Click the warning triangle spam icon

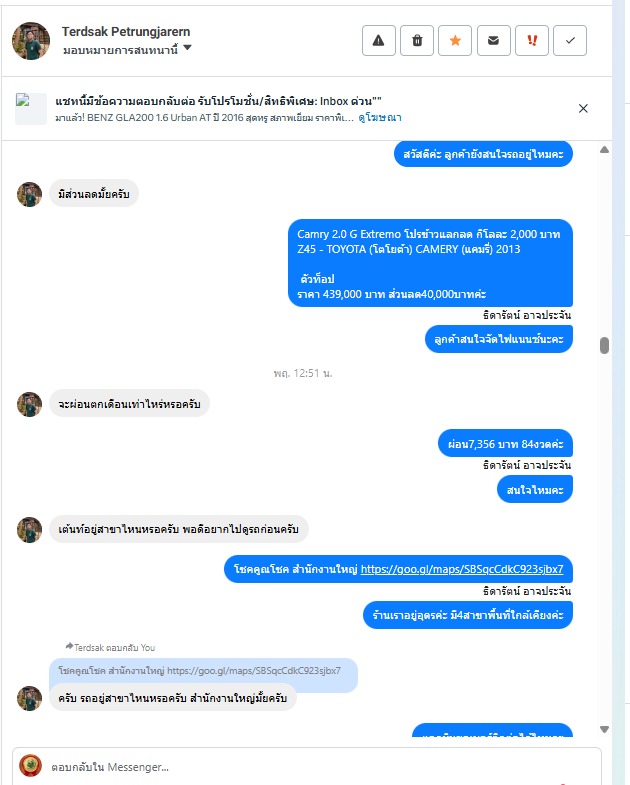tap(379, 41)
